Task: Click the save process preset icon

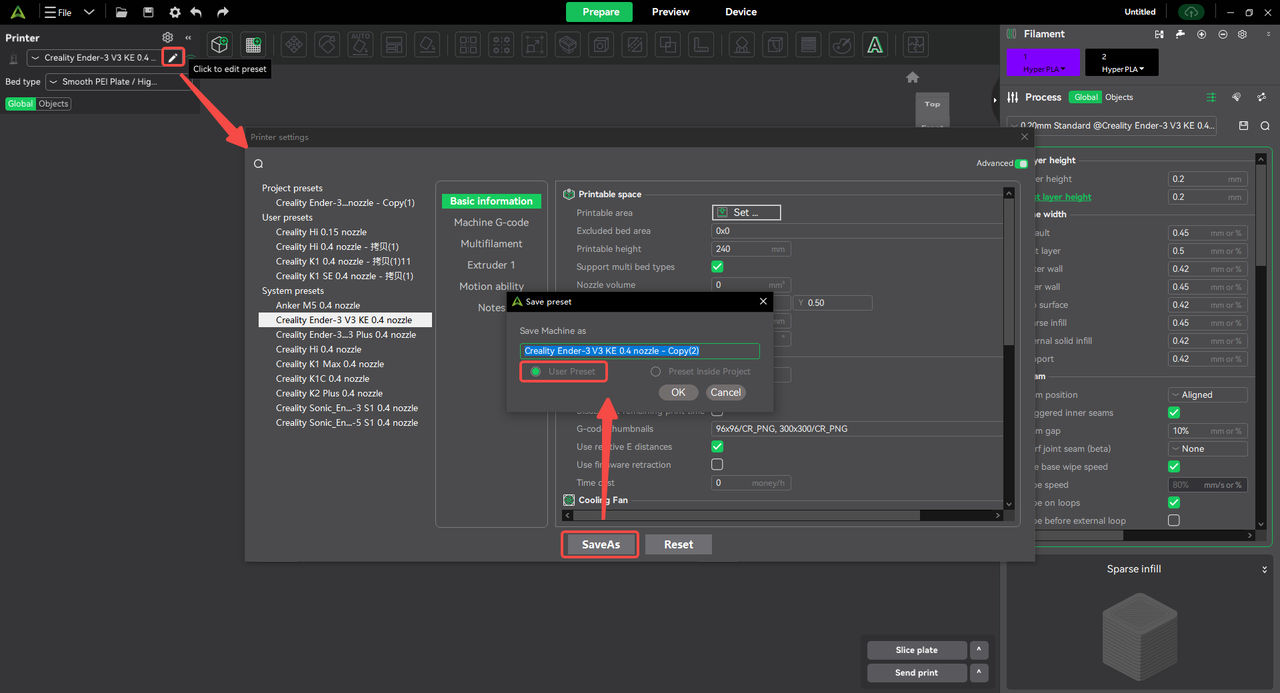Action: (x=1244, y=126)
